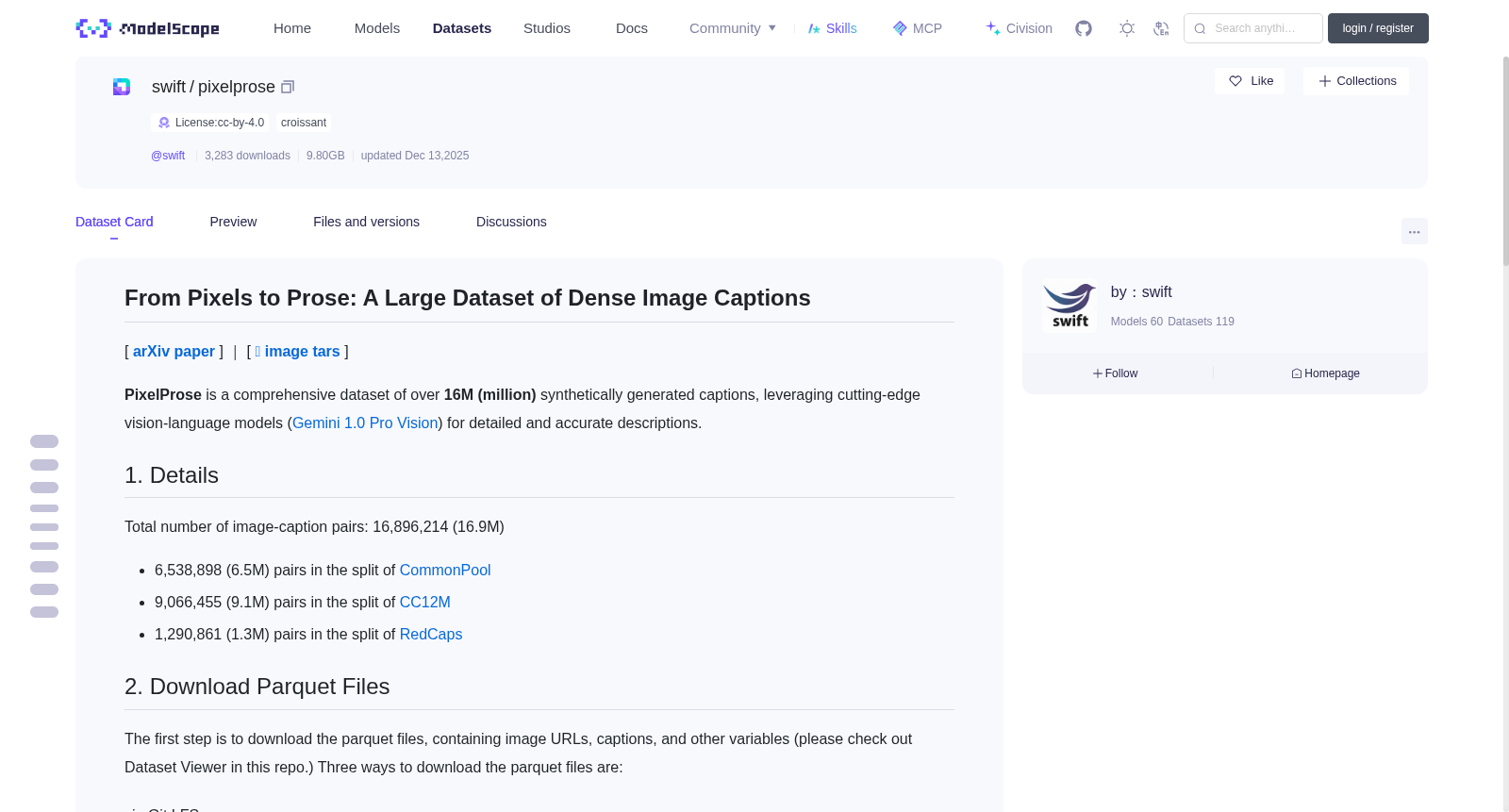Open the Models section

(x=377, y=28)
